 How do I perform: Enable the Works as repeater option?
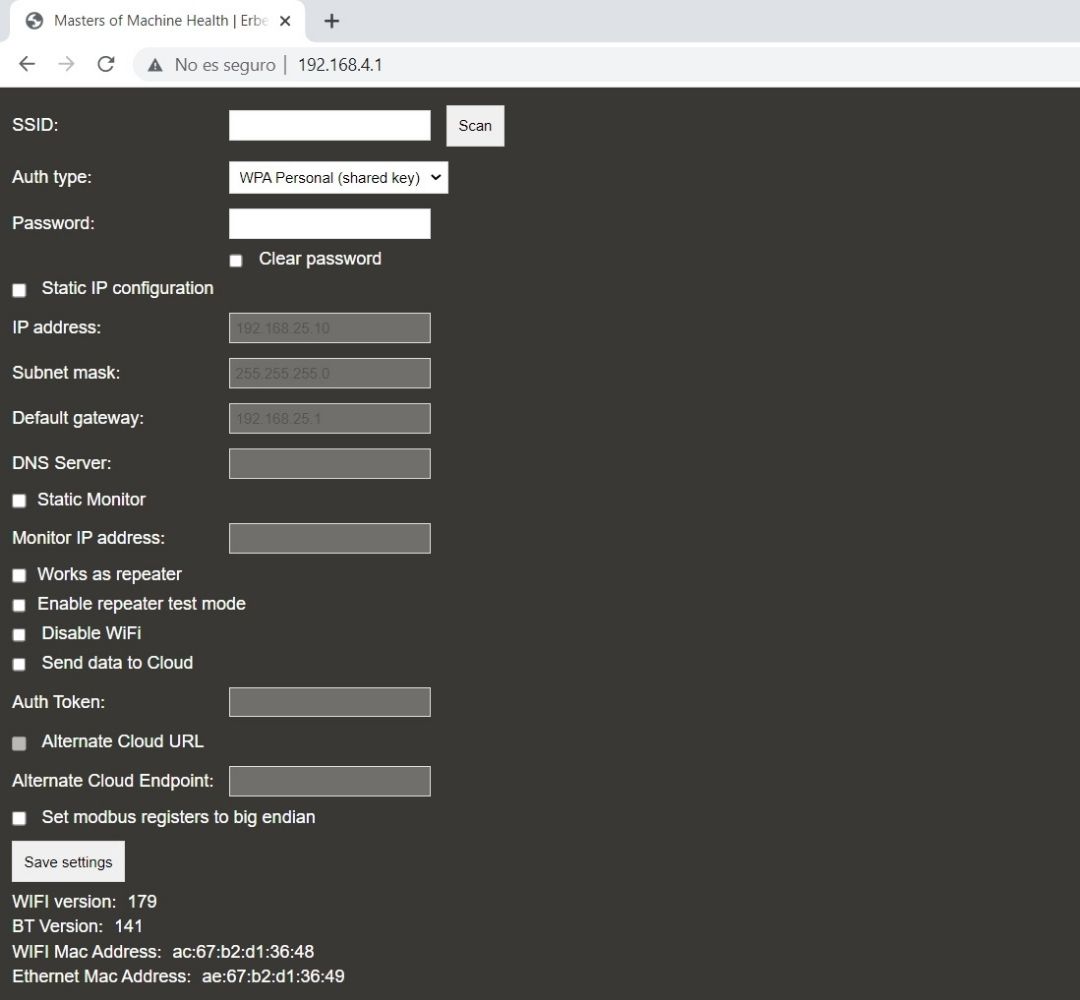coord(19,575)
